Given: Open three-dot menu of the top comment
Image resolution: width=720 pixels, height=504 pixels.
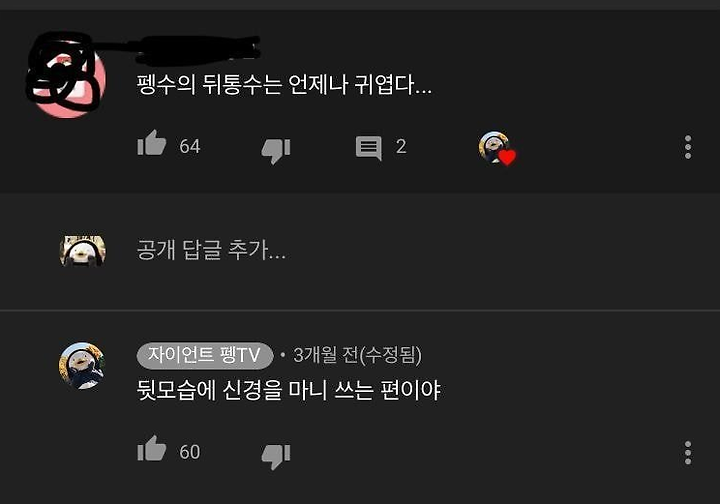Looking at the screenshot, I should click(x=687, y=147).
